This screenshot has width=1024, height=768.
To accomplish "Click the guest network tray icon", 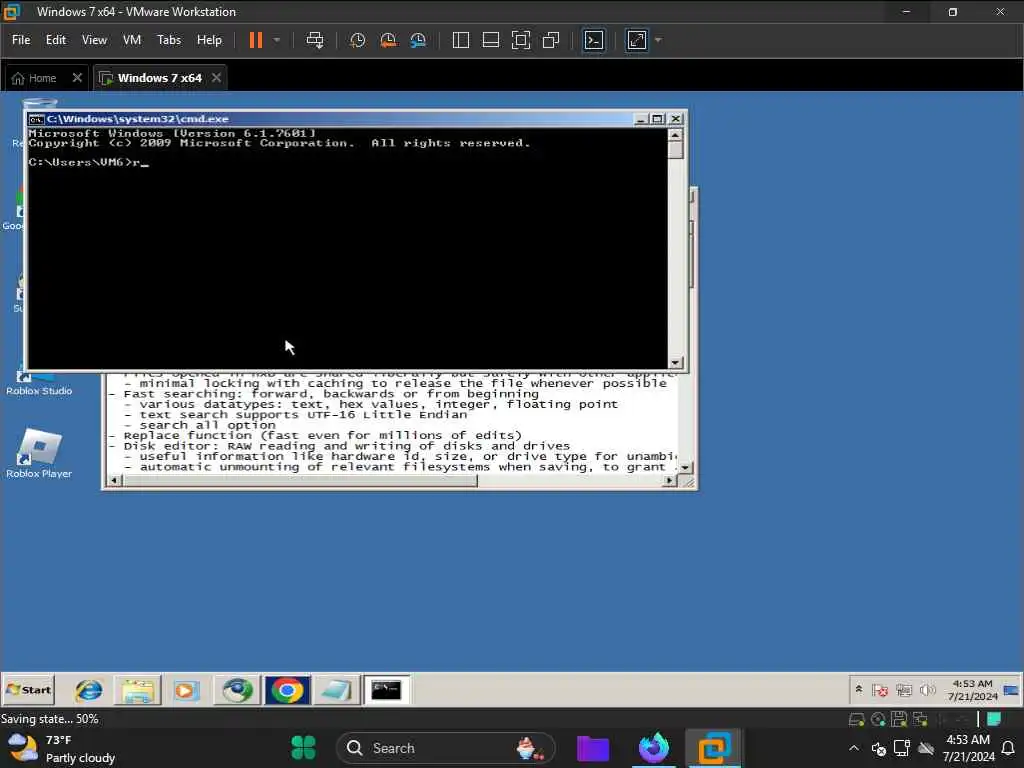I will click(x=904, y=690).
